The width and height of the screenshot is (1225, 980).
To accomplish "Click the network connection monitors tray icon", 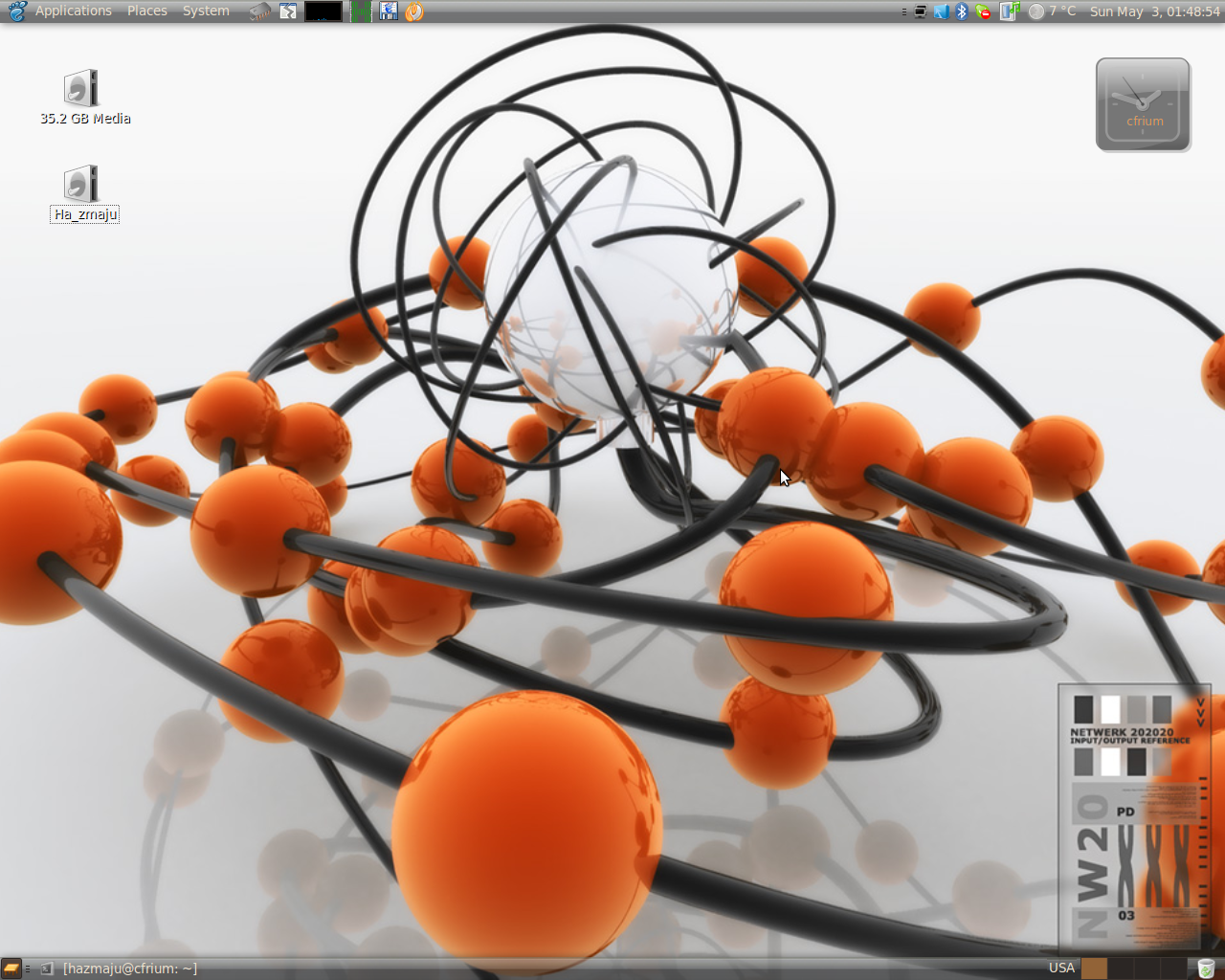I will [921, 11].
